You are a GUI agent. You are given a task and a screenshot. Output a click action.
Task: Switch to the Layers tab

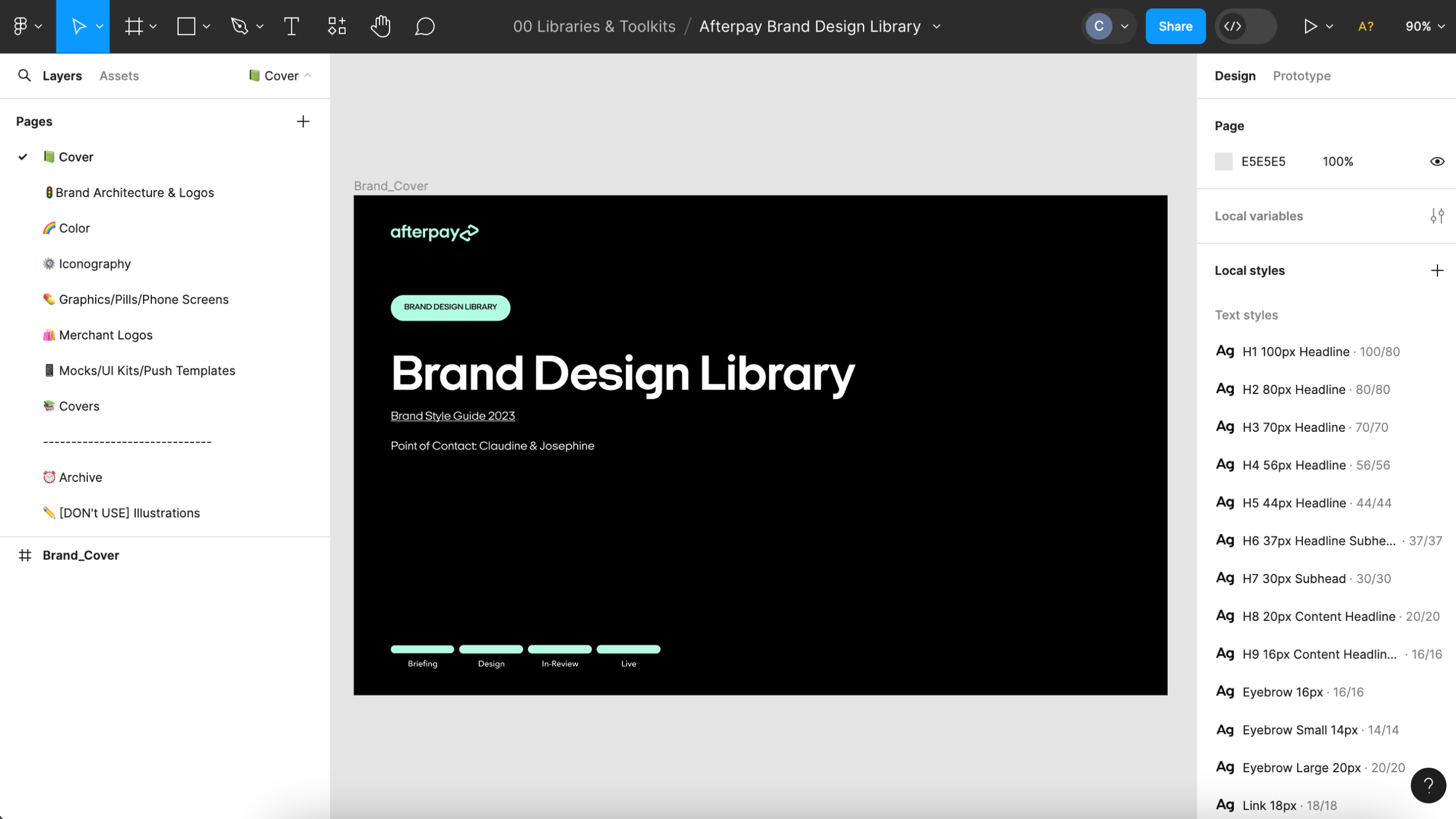[x=62, y=76]
